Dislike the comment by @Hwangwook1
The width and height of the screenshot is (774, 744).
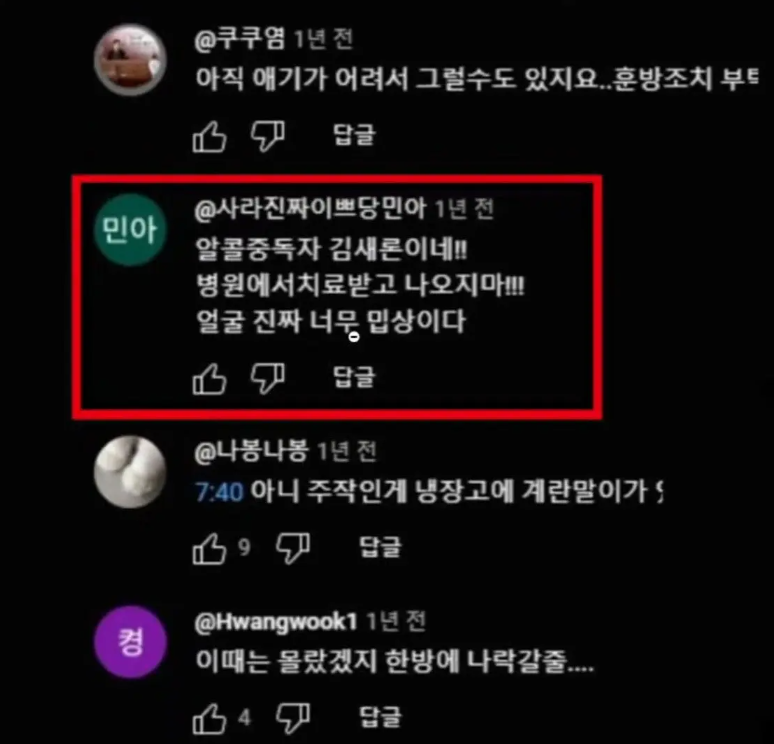click(293, 718)
